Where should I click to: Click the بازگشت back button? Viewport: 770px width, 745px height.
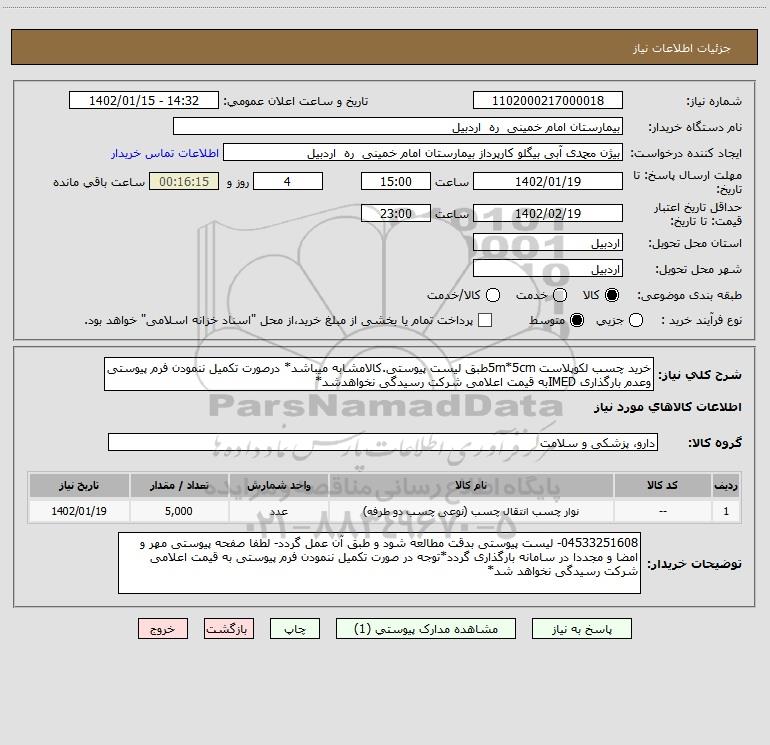click(x=229, y=629)
